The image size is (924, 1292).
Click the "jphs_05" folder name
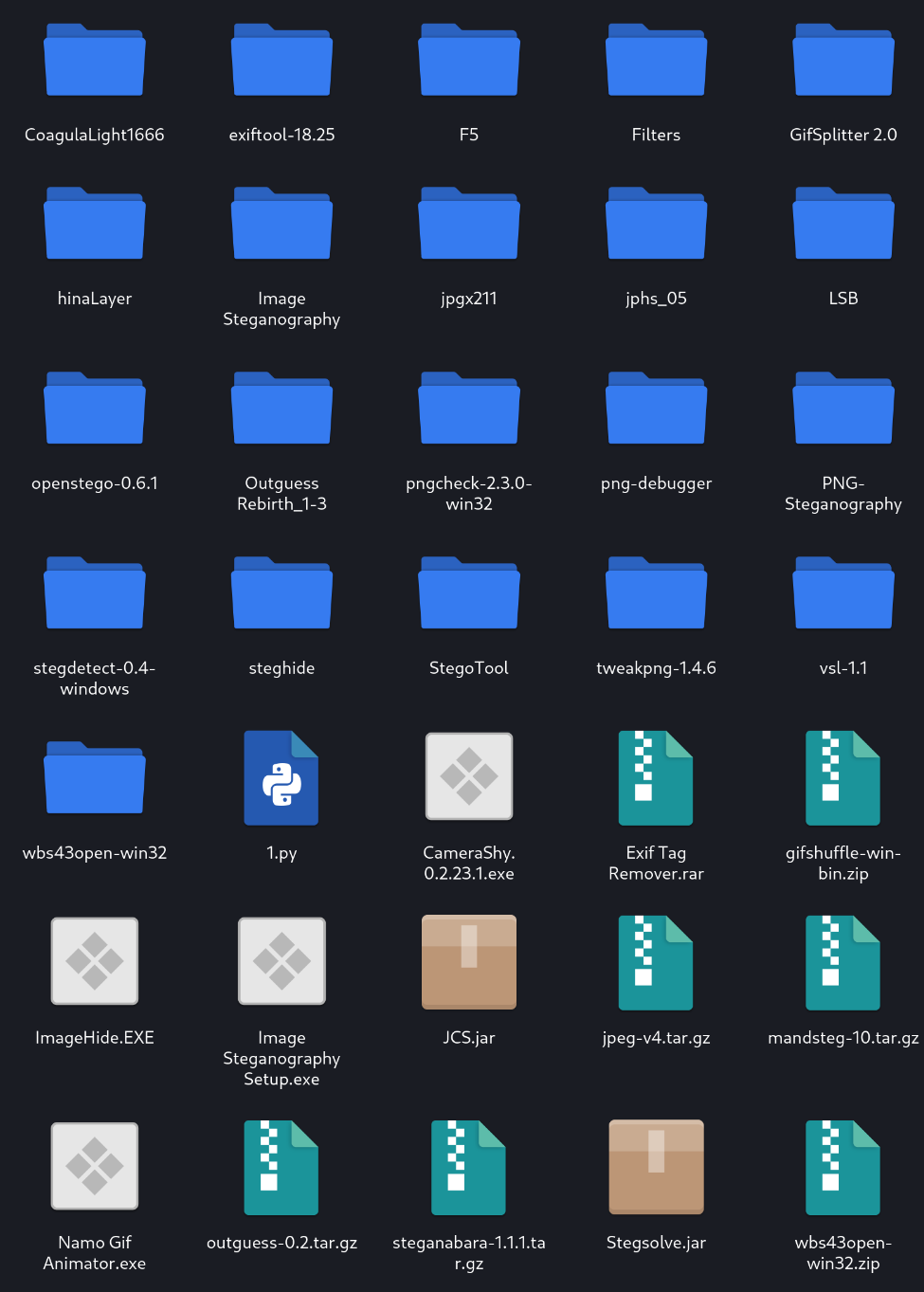click(x=656, y=299)
